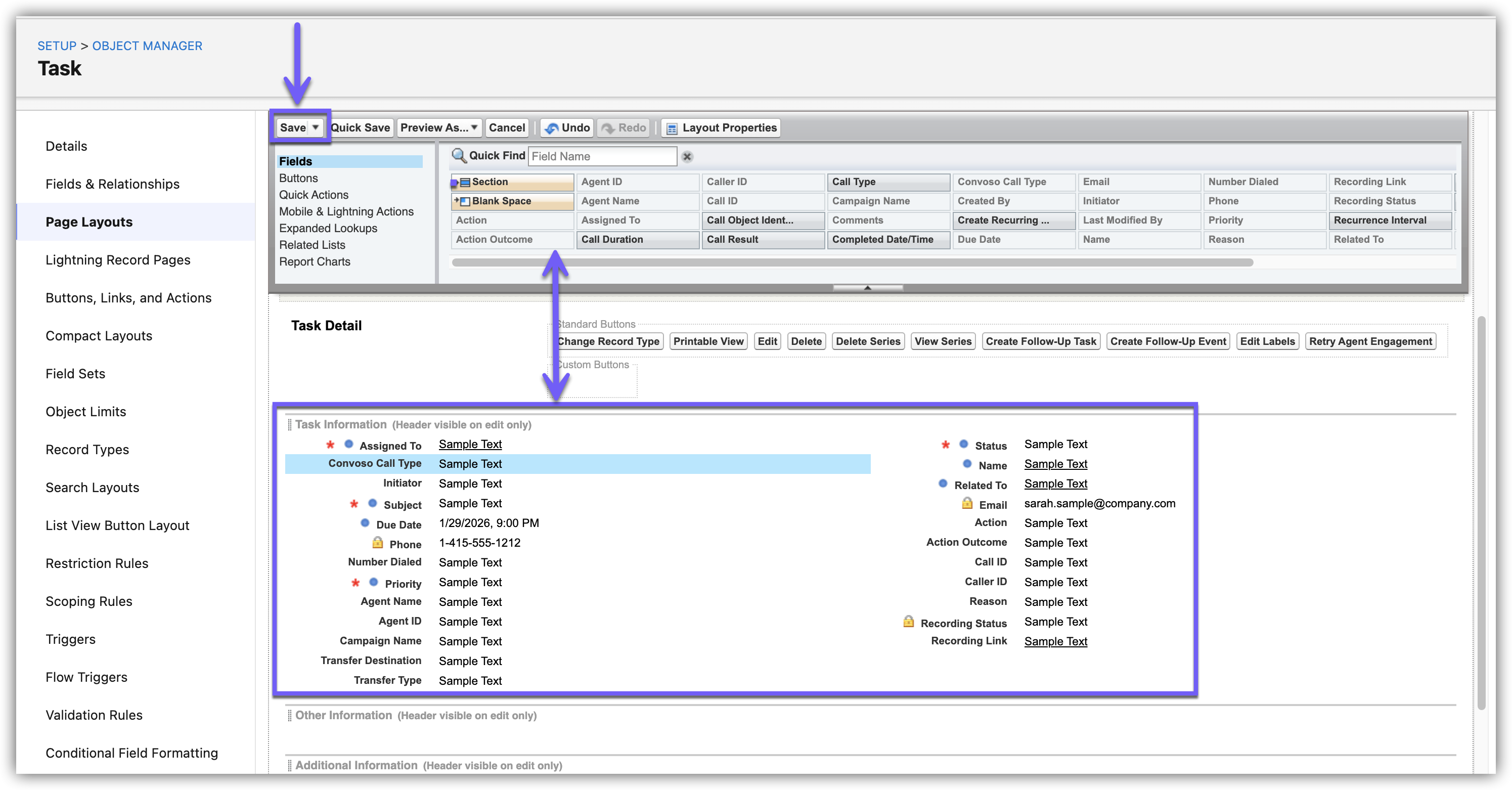Screen dimensions: 1512x790
Task: Click the Cancel button in toolbar
Action: (x=507, y=128)
